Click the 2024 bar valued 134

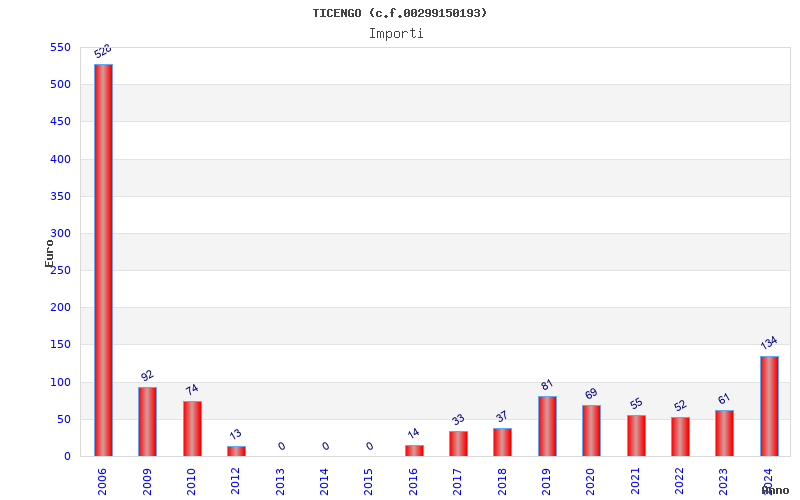769,406
